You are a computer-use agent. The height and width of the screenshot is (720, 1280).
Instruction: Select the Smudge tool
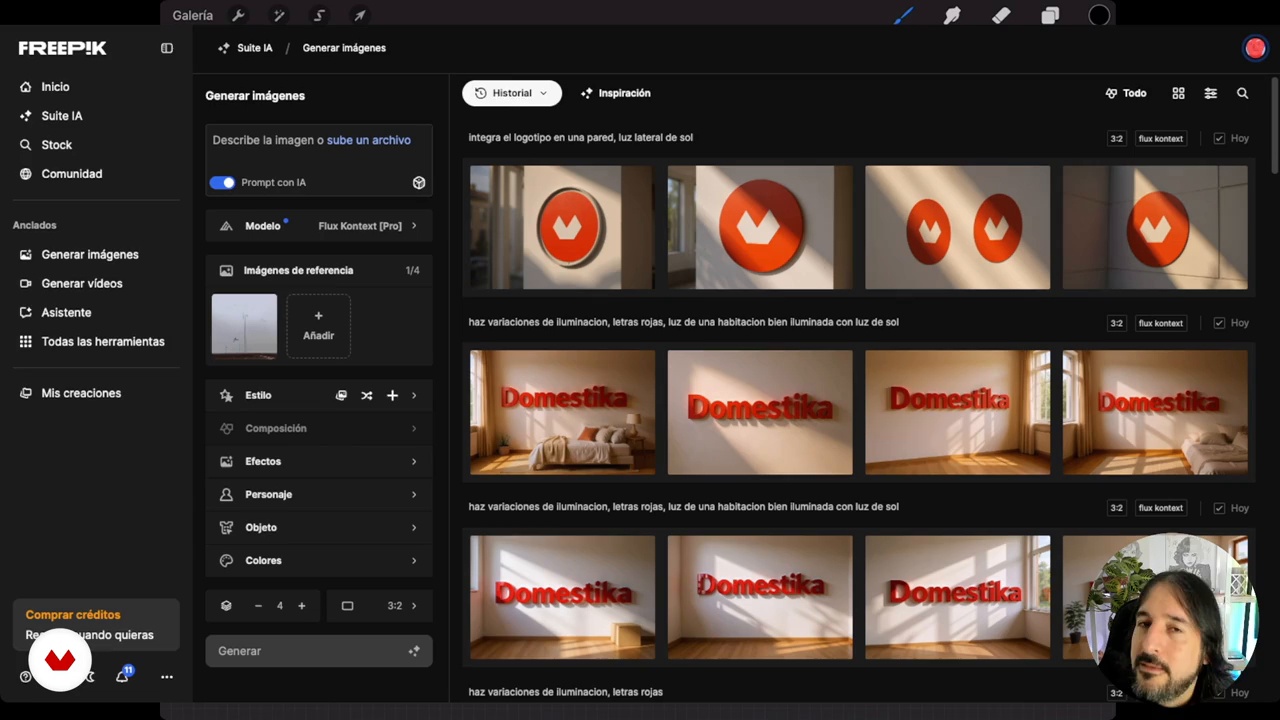(952, 15)
